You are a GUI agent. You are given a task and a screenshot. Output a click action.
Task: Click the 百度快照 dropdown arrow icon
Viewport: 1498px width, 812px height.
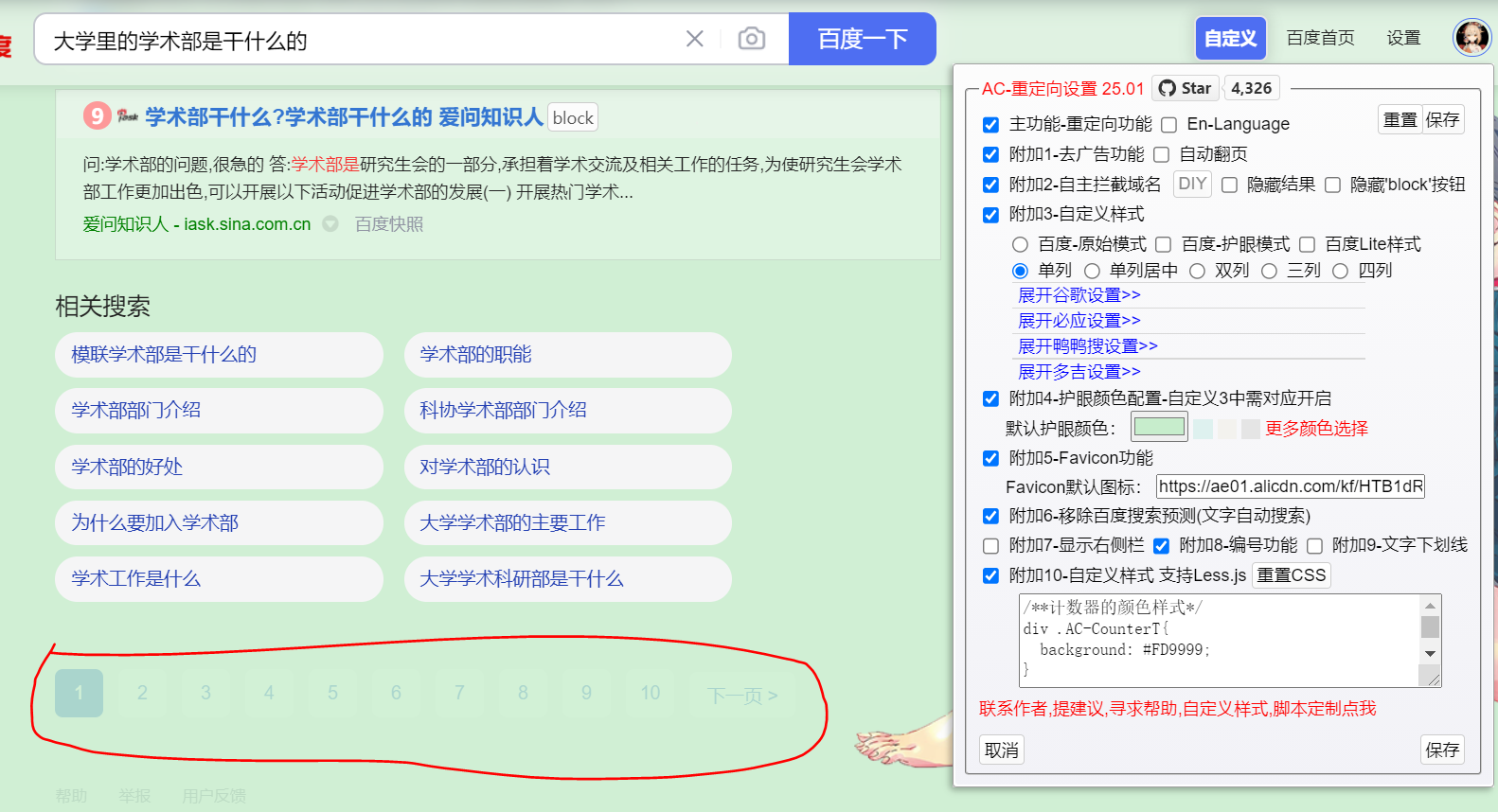point(330,224)
